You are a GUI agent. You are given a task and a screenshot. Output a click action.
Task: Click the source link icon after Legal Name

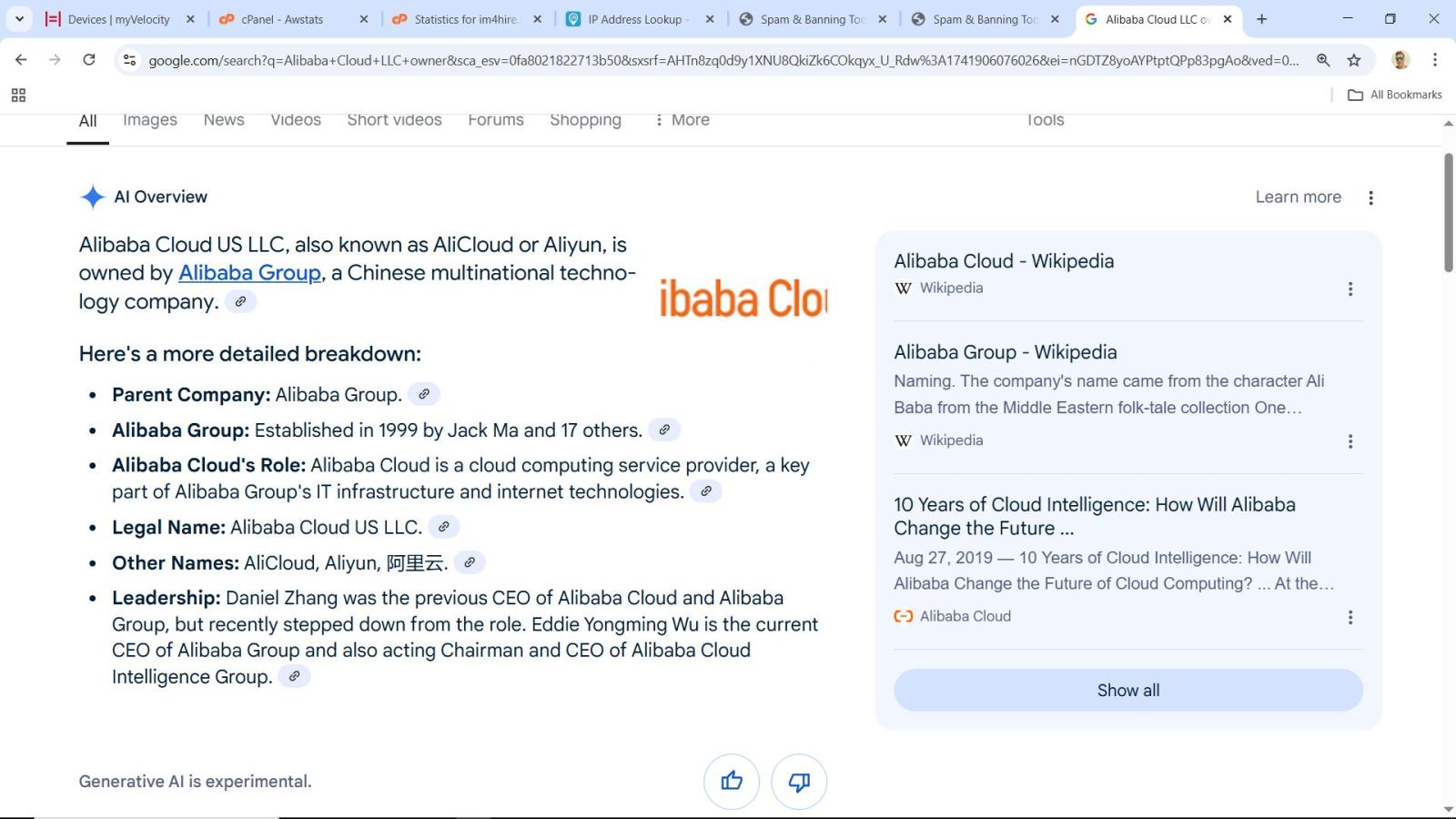[443, 527]
